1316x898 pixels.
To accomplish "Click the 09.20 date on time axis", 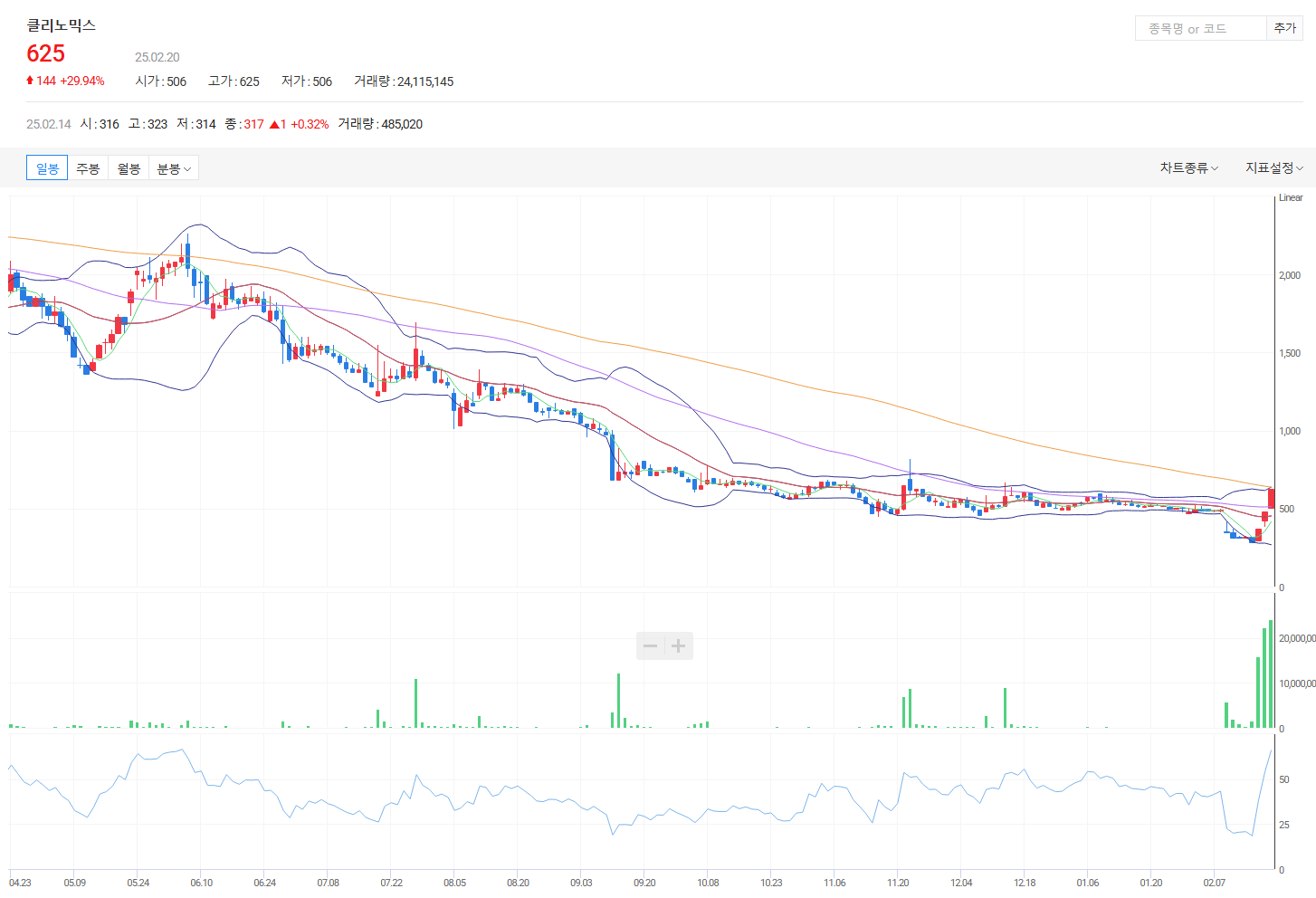I will coord(644,883).
